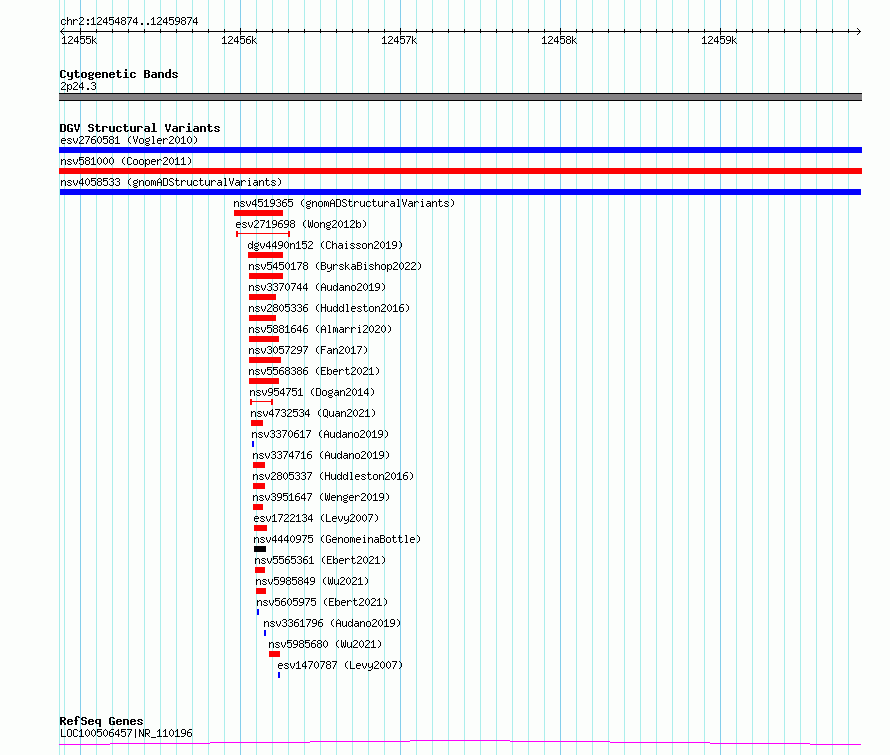This screenshot has height=755, width=890.
Task: Select nsv3370744 (Audano2019) label
Action: pos(317,287)
